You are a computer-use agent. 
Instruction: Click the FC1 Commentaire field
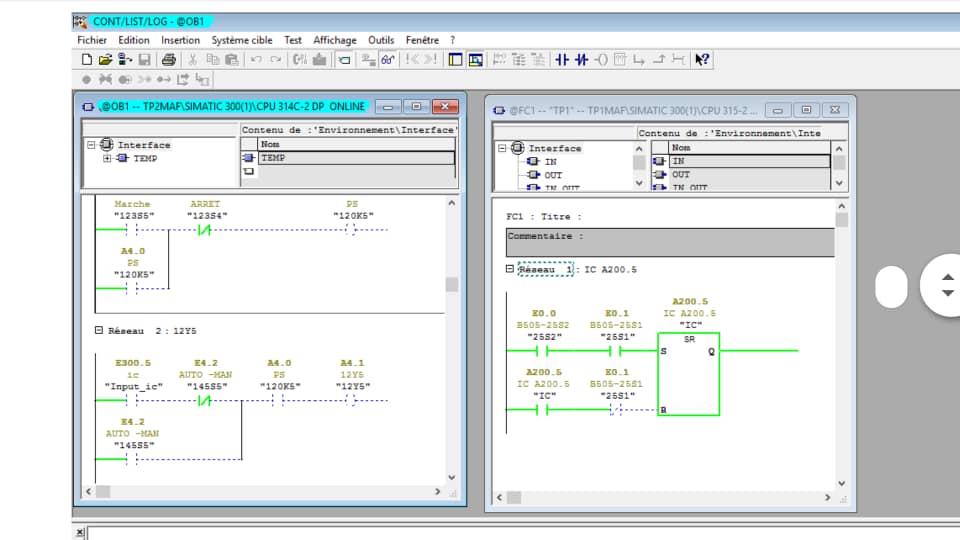[669, 243]
